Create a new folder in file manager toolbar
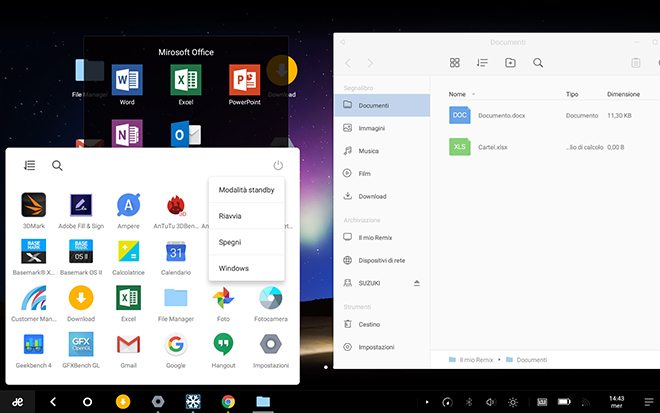Viewport: 660px width, 413px height. tap(510, 63)
